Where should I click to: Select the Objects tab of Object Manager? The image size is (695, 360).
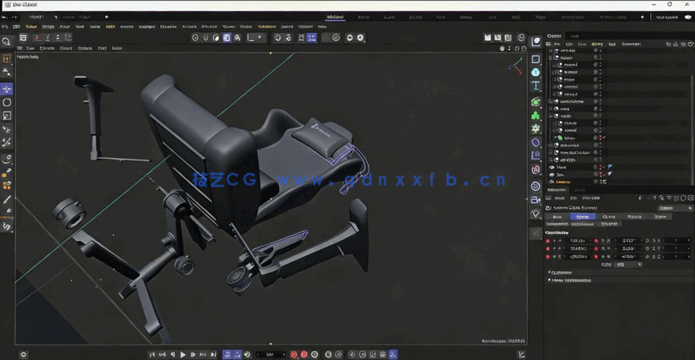(x=554, y=36)
